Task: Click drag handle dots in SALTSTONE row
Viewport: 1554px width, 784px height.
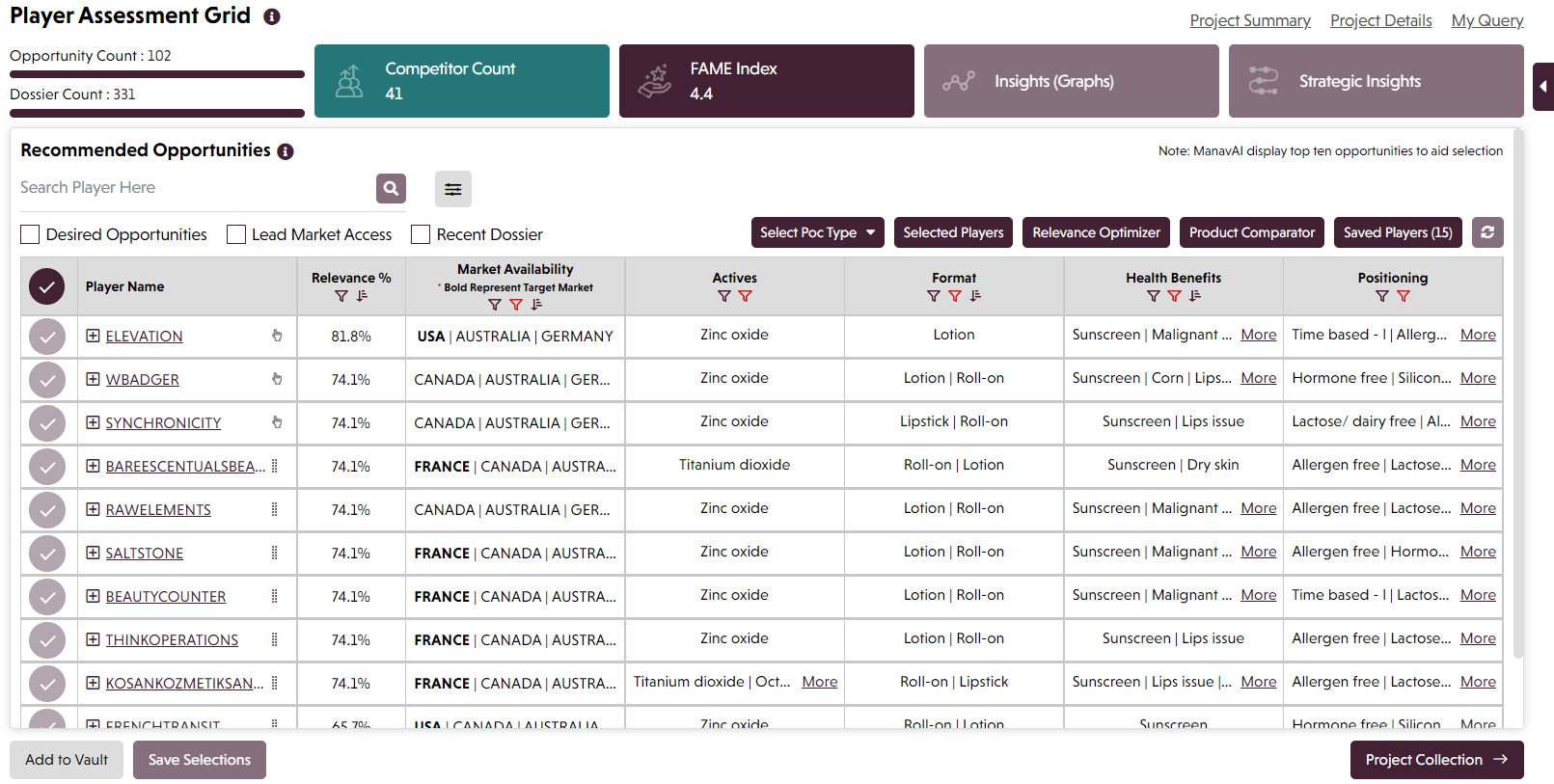Action: click(275, 553)
